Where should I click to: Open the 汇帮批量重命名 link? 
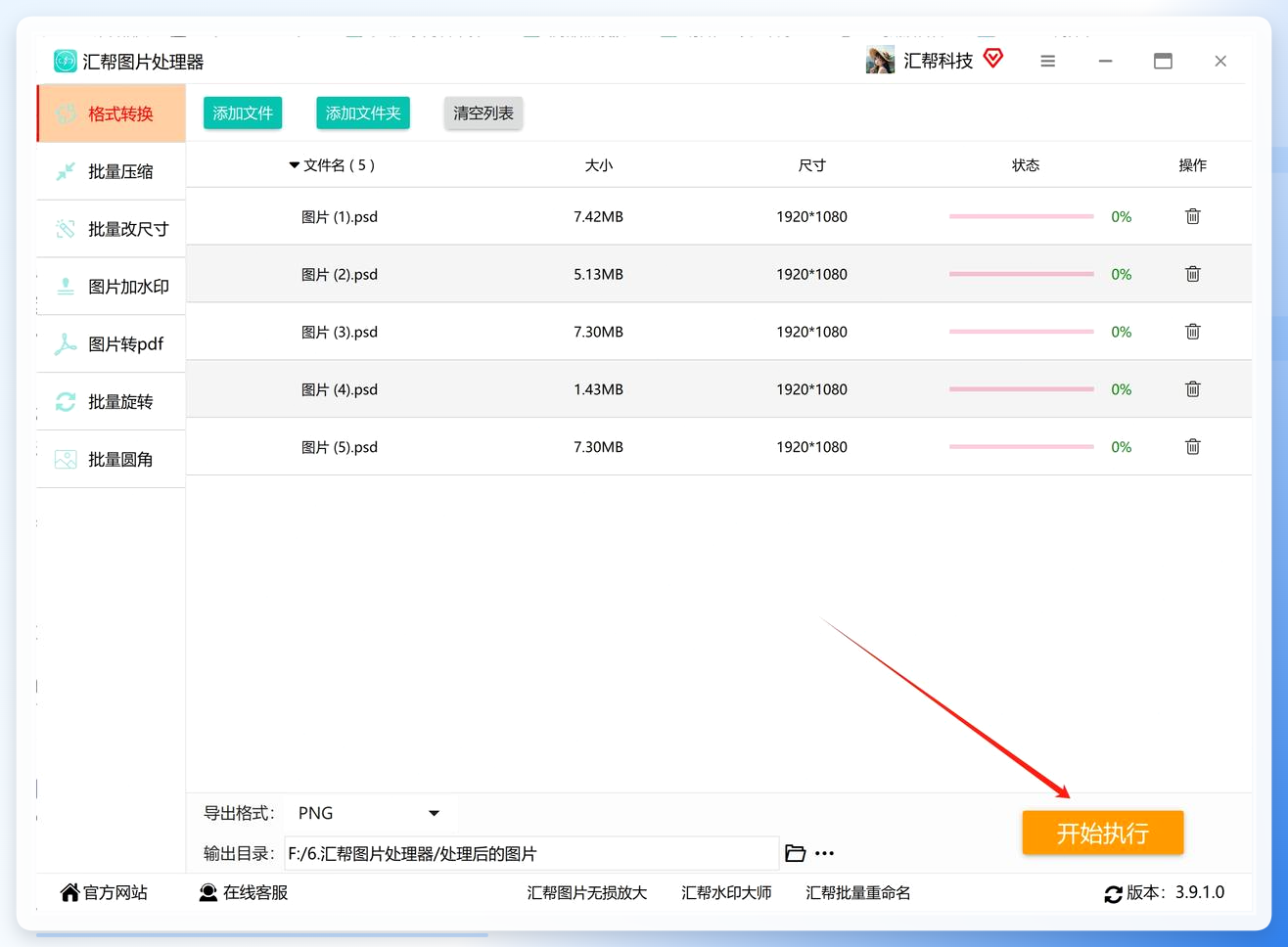[858, 892]
